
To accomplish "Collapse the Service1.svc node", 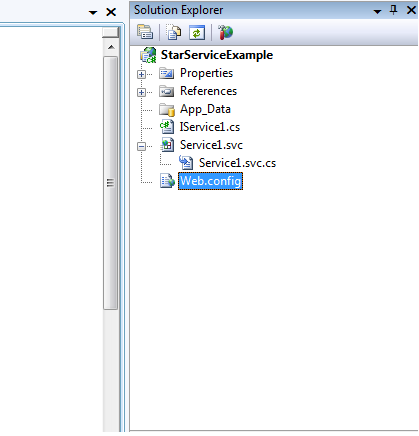I will pos(141,146).
